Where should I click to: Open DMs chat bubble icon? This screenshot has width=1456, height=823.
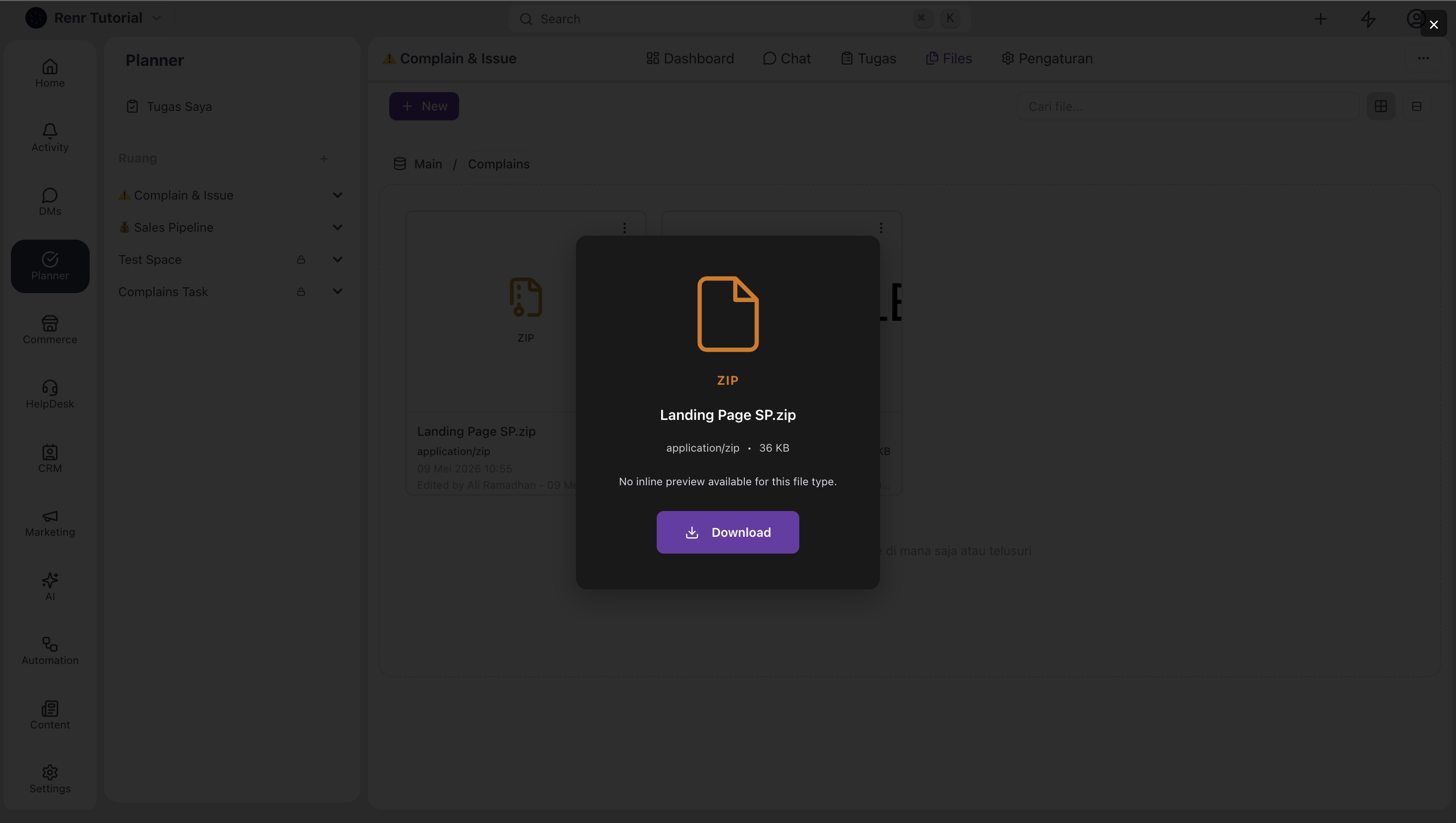point(50,195)
